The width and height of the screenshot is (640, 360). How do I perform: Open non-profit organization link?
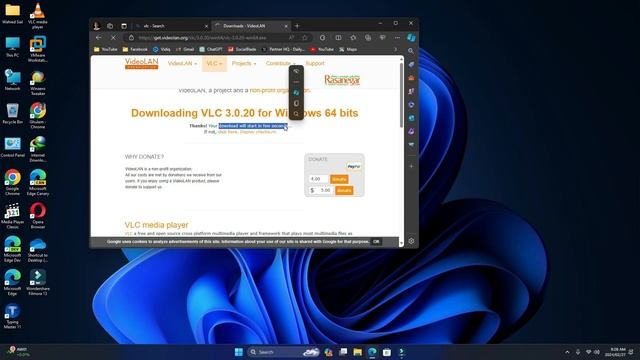point(280,90)
